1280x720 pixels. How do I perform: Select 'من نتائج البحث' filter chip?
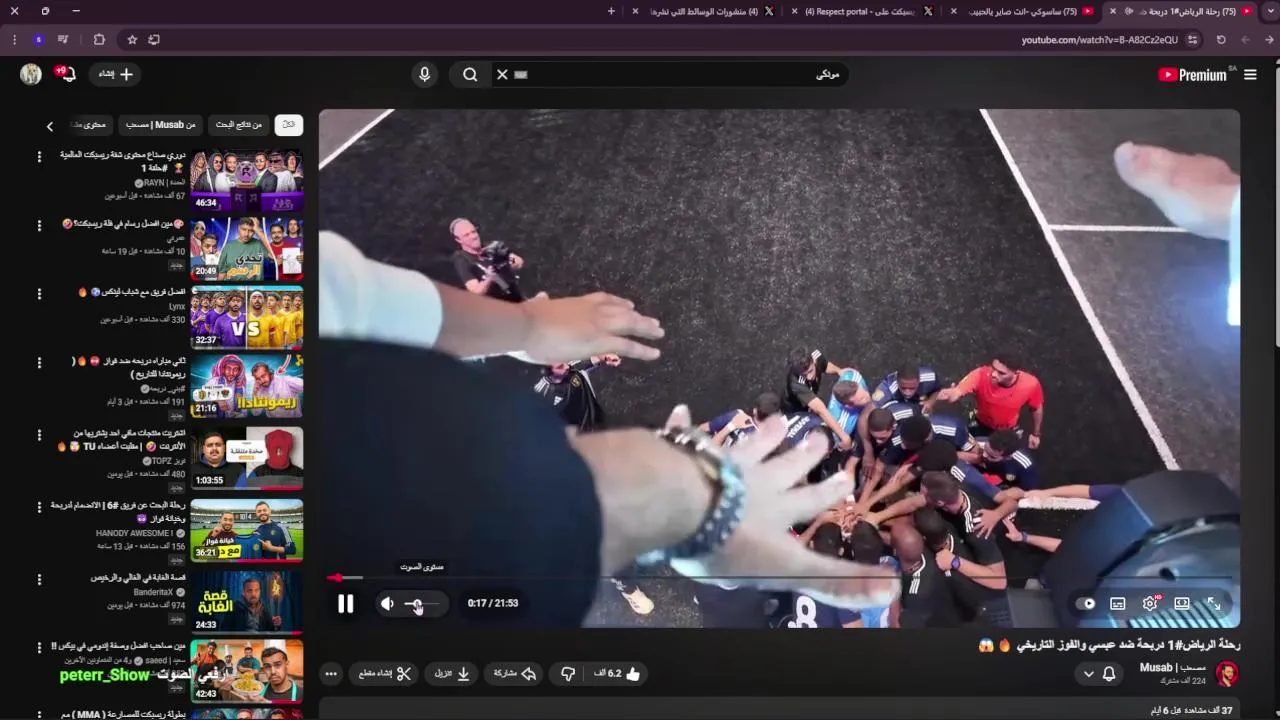click(239, 125)
